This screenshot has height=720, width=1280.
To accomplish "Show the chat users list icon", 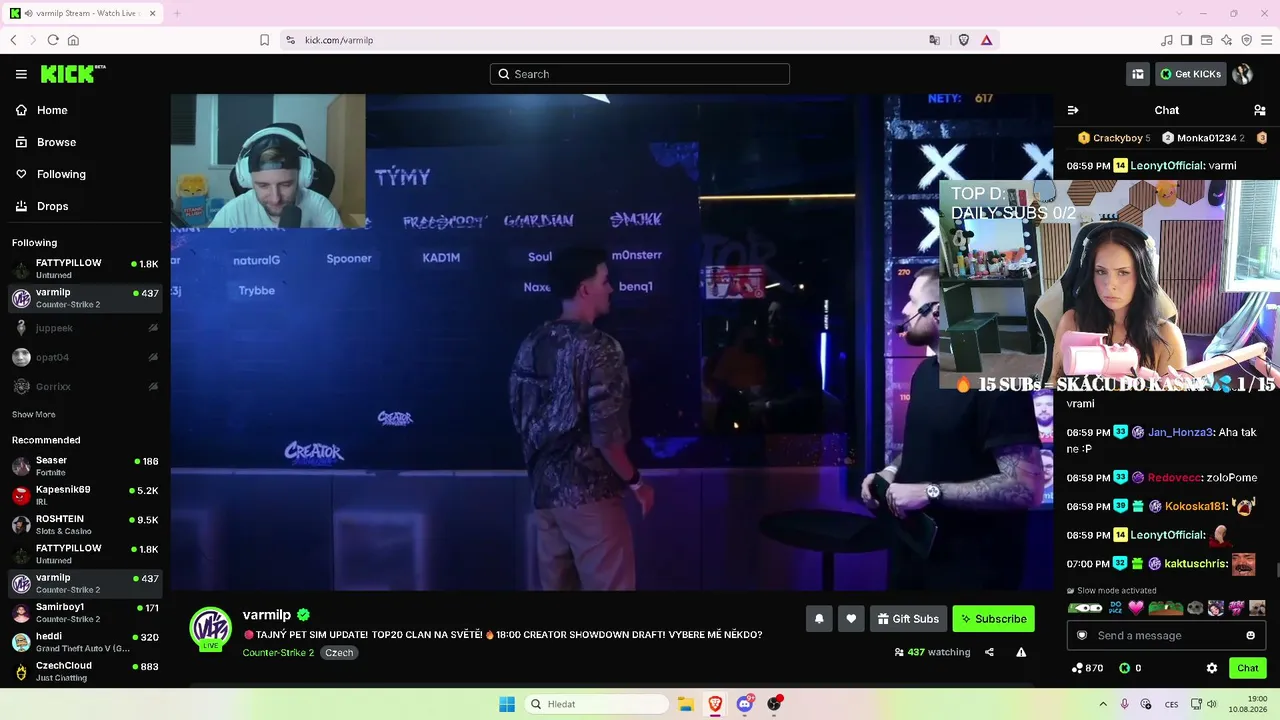I will coord(1259,110).
